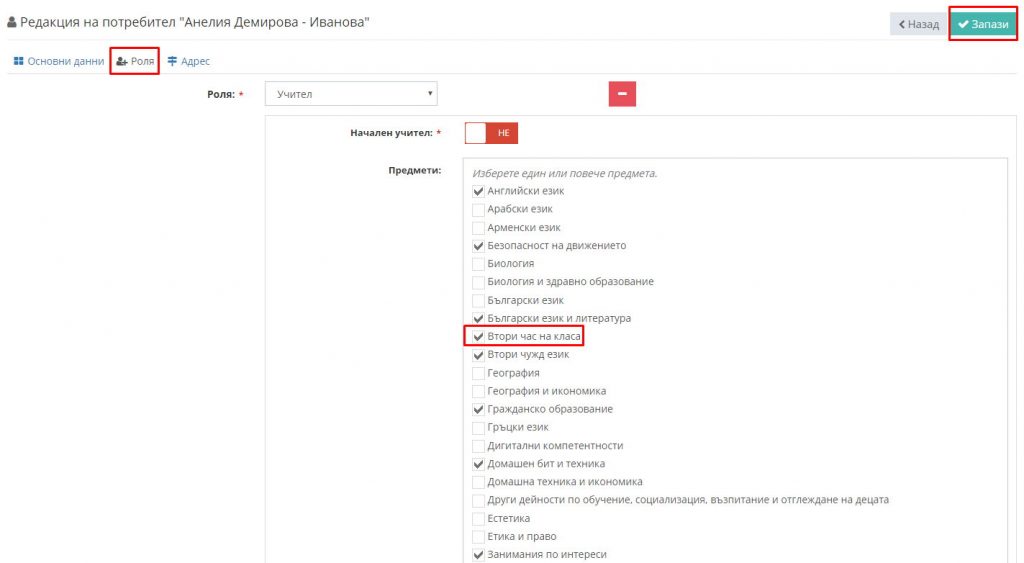Switch to the Роля tab
Image resolution: width=1024 pixels, height=563 pixels.
click(x=135, y=61)
